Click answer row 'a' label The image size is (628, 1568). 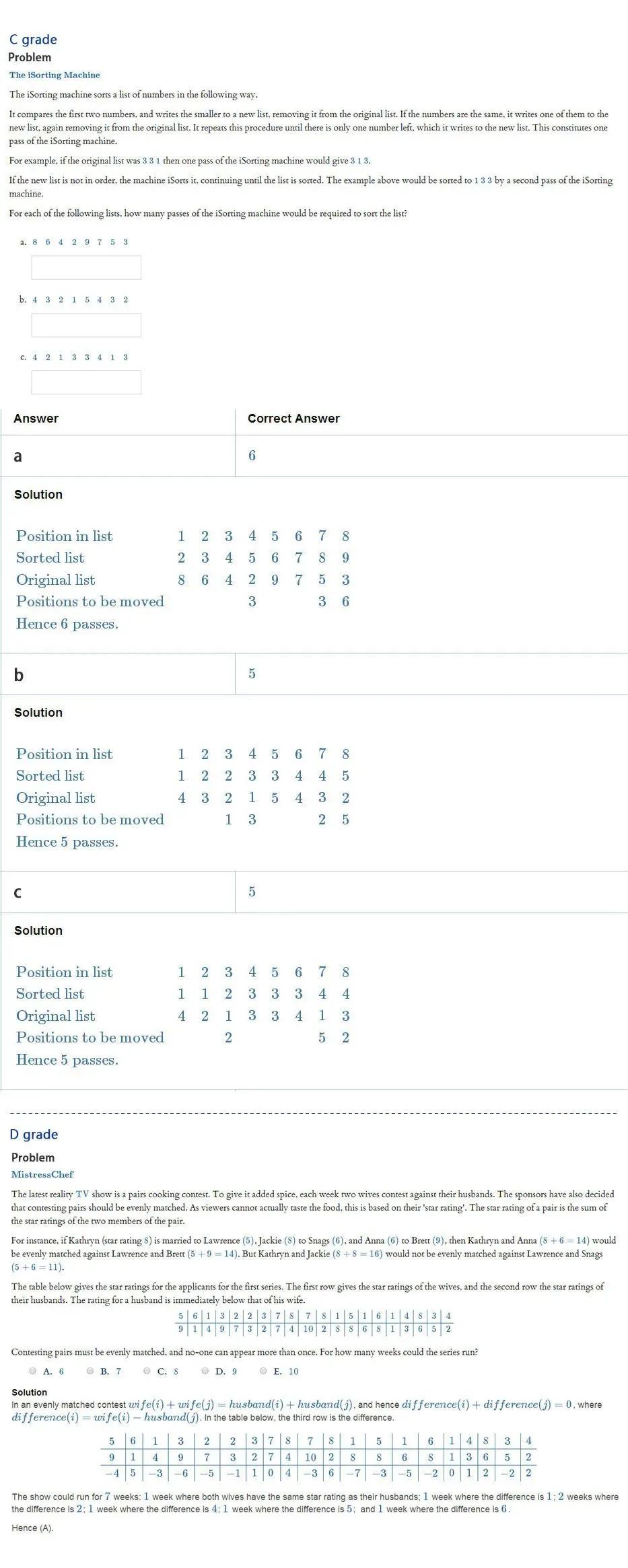tap(18, 456)
